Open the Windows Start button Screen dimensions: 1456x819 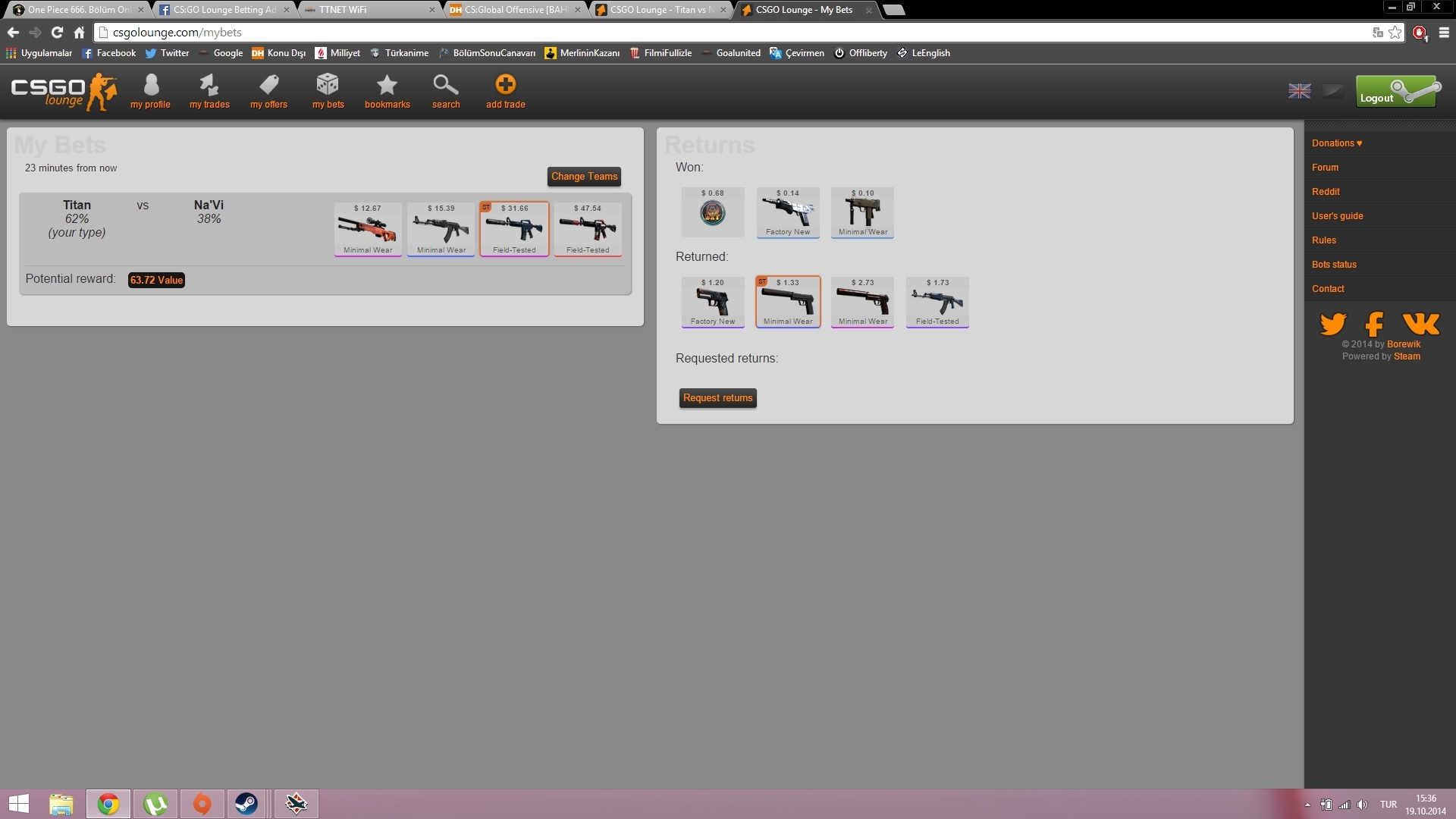tap(19, 804)
